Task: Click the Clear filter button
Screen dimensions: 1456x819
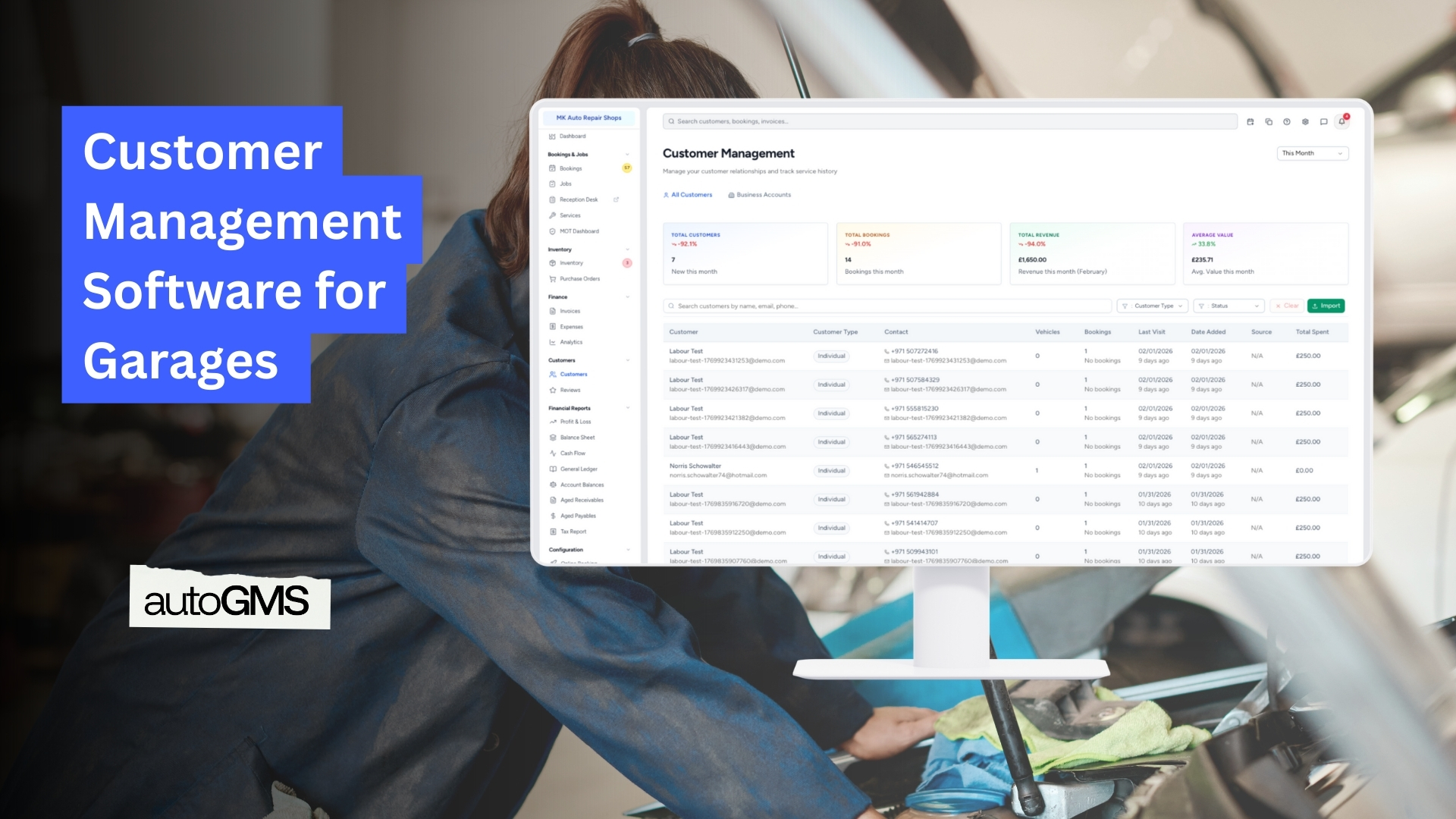Action: [1288, 306]
